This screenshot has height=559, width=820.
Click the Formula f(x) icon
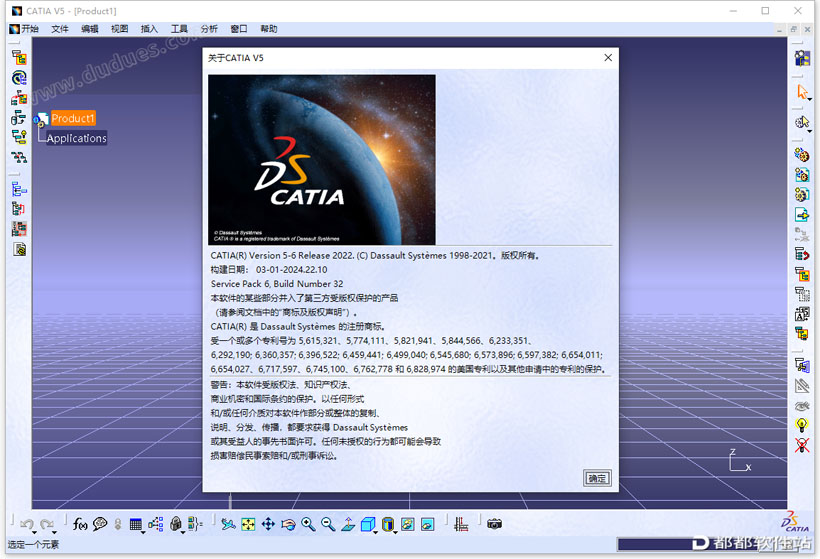[x=80, y=523]
